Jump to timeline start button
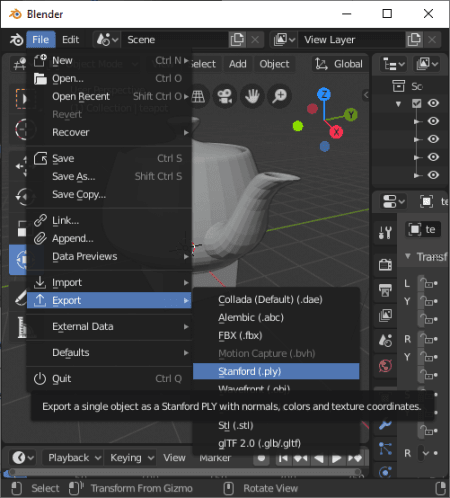450x498 pixels. [x=283, y=458]
